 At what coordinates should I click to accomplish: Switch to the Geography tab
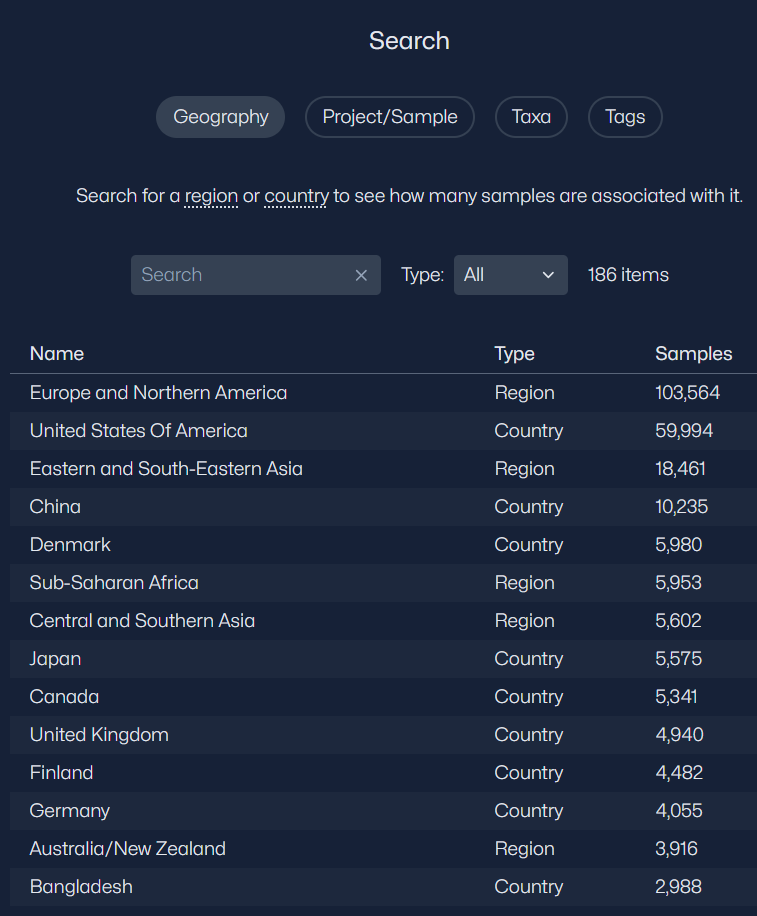click(x=220, y=117)
